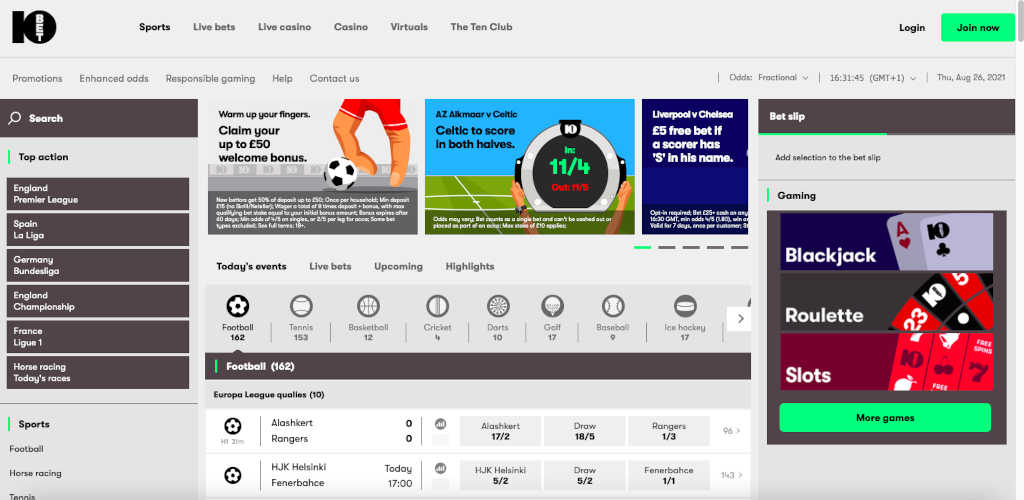This screenshot has height=500, width=1024.
Task: Open the AZ Alkmaar v Celtic banner
Action: click(x=530, y=166)
